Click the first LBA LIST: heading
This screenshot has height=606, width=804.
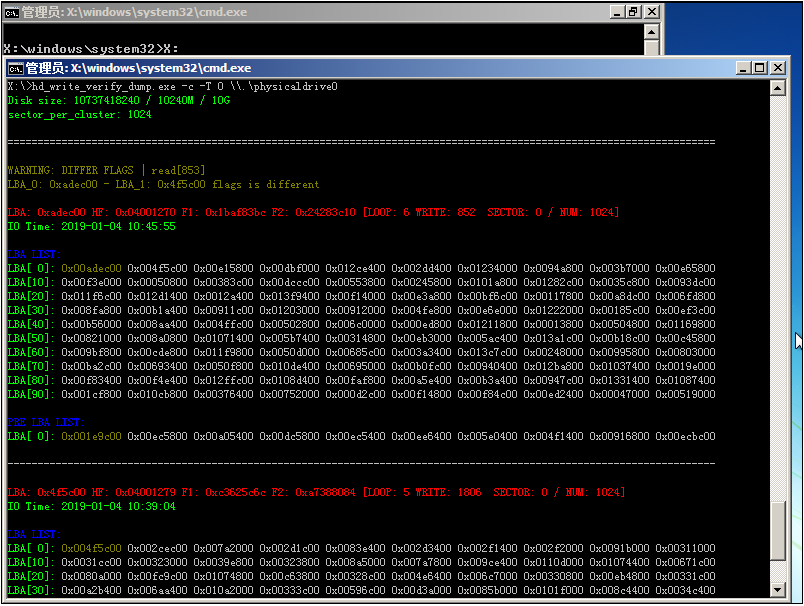click(x=34, y=254)
